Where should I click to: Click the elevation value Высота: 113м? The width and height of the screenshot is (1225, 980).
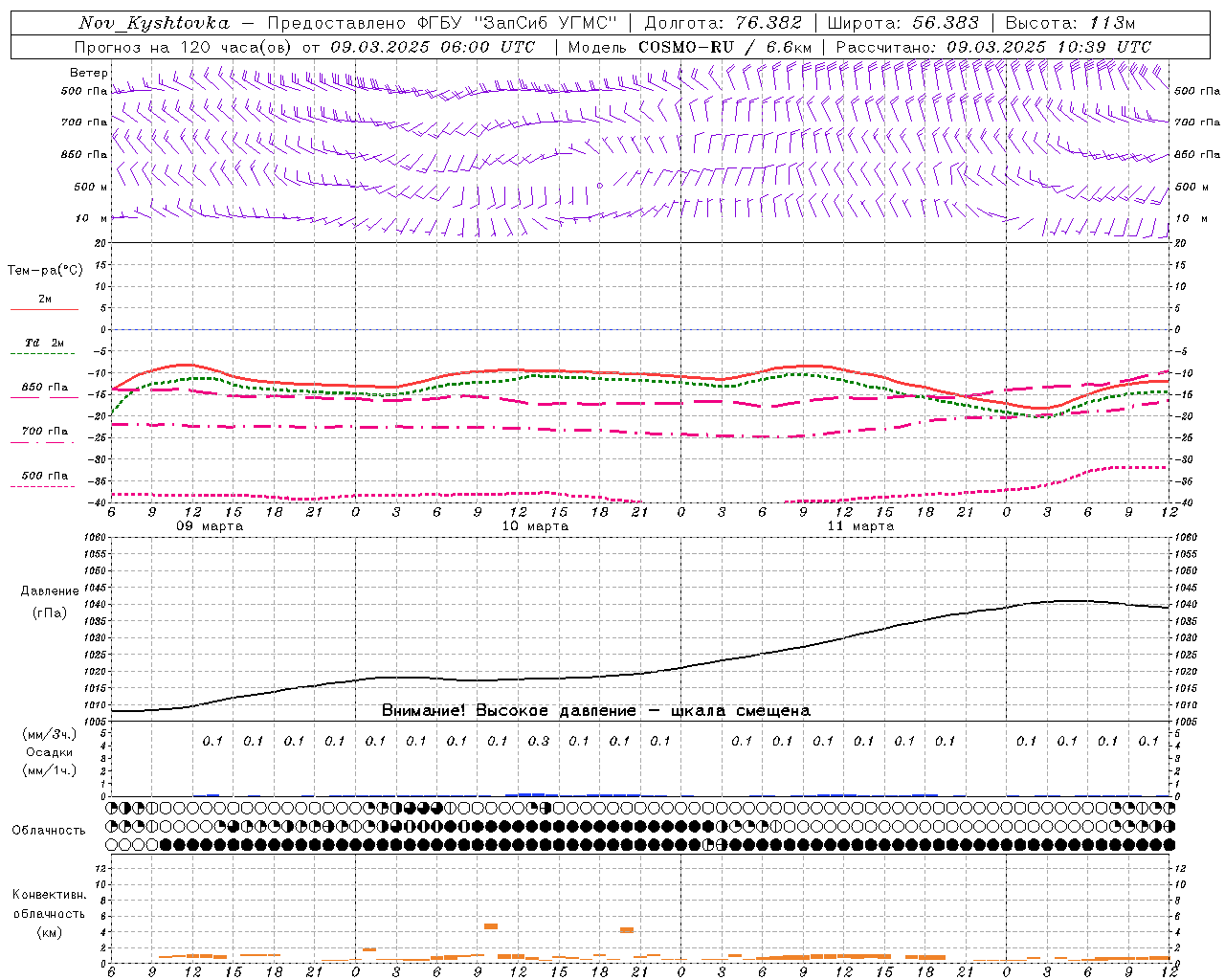click(1070, 23)
